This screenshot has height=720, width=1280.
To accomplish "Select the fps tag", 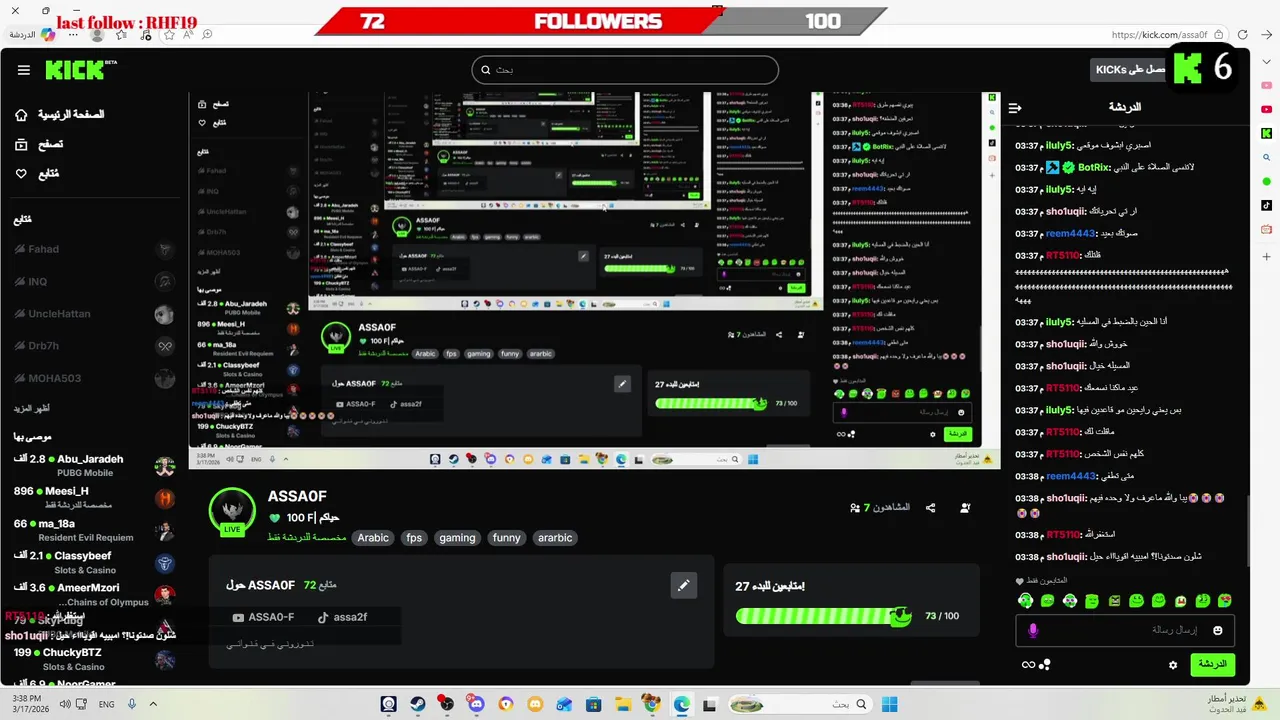I will click(x=414, y=538).
